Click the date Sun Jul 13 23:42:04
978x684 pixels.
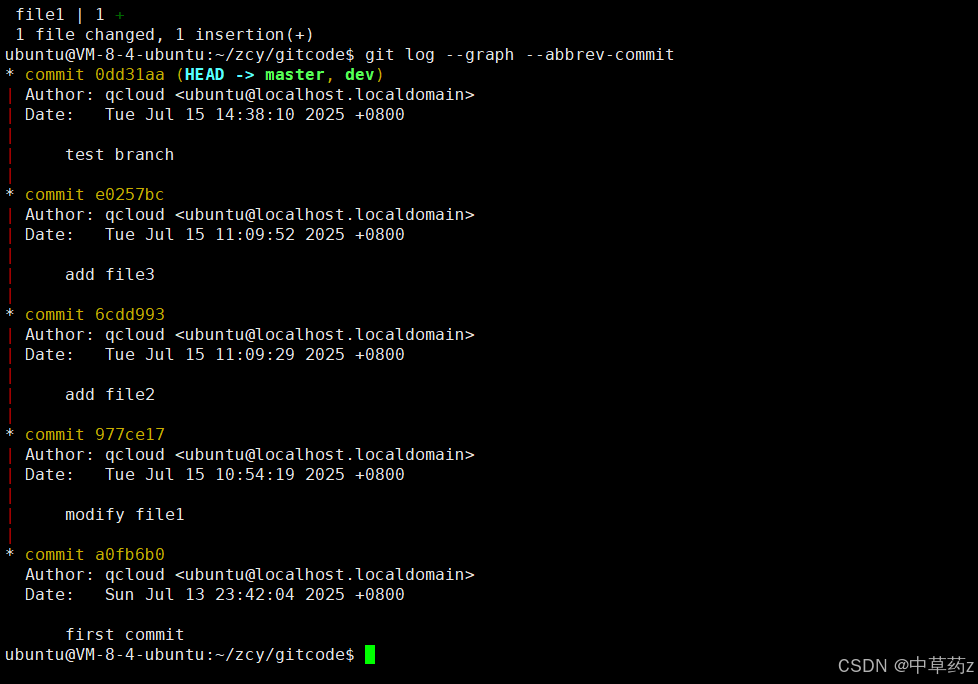click(x=254, y=595)
